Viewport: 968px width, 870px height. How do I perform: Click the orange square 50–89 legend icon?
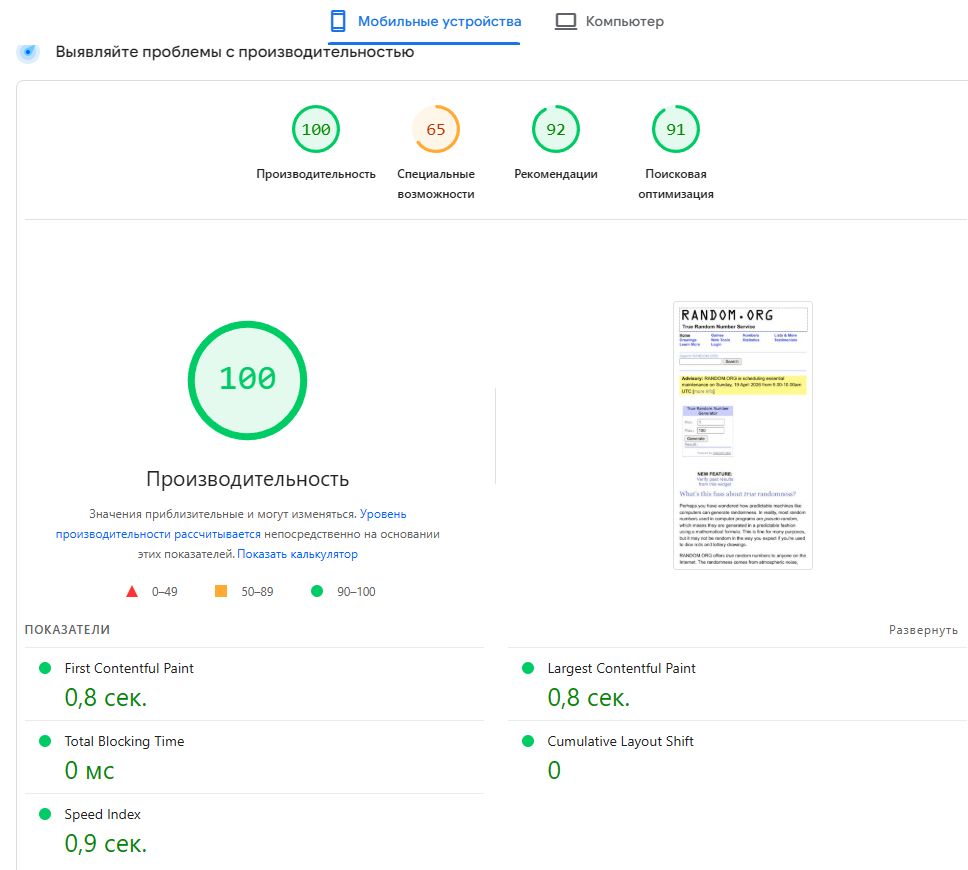point(221,591)
